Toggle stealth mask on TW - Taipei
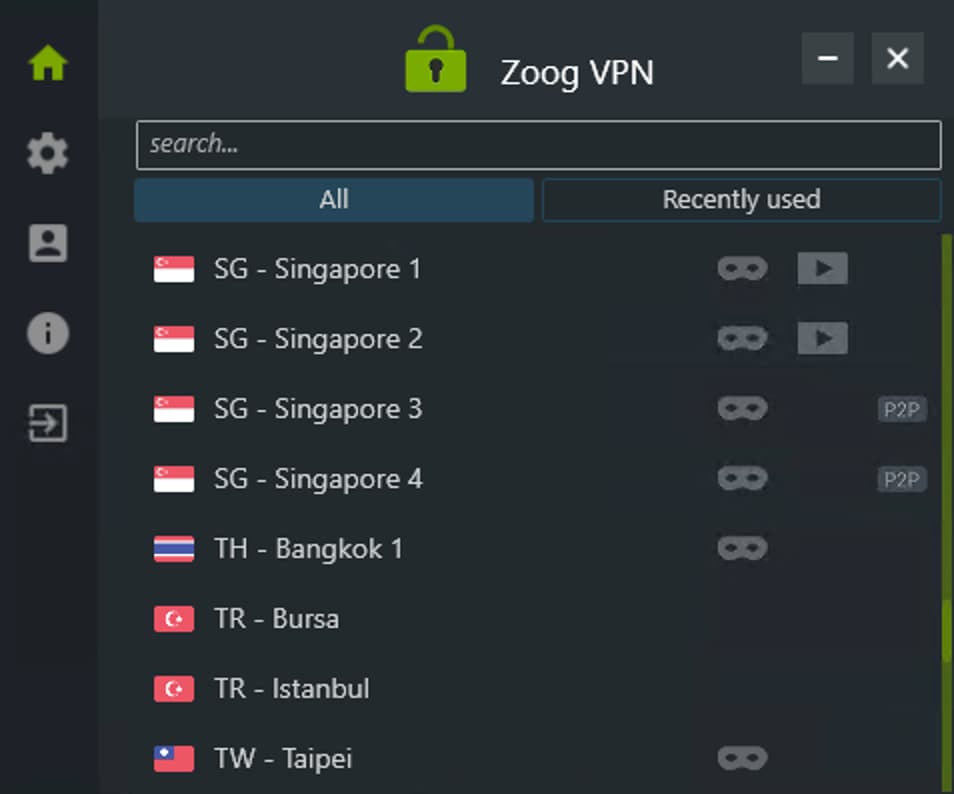954x794 pixels. point(743,758)
